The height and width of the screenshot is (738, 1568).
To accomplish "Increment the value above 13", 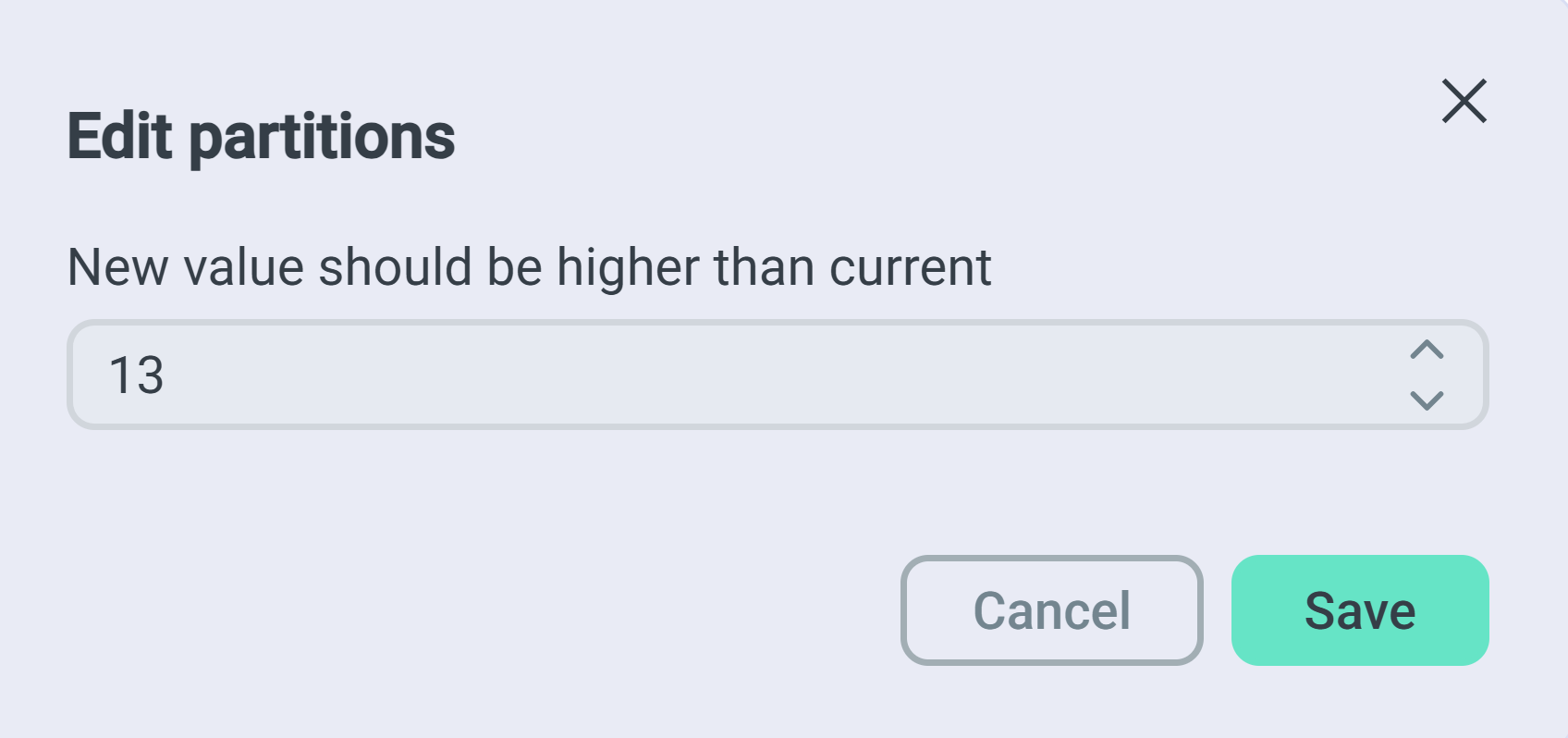I will [1427, 351].
